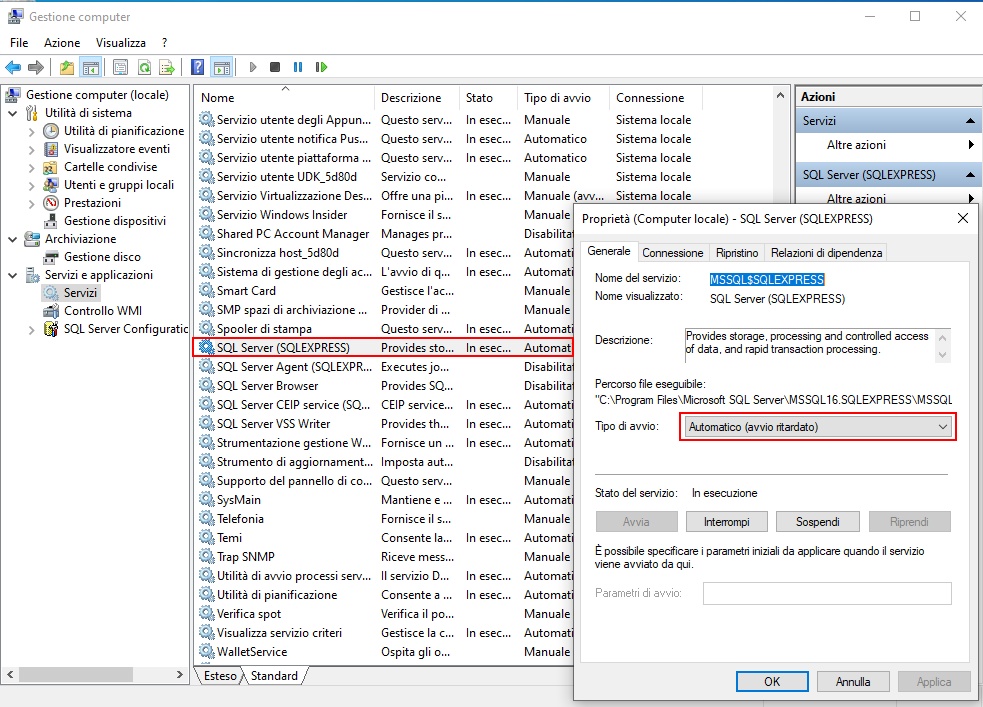Click the Interrompi button
Image resolution: width=983 pixels, height=707 pixels.
point(727,522)
